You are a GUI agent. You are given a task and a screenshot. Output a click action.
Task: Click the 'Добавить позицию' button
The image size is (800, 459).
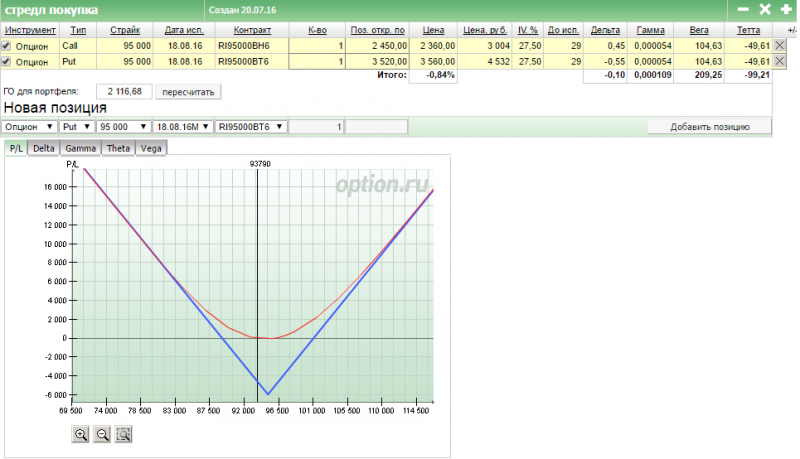710,127
